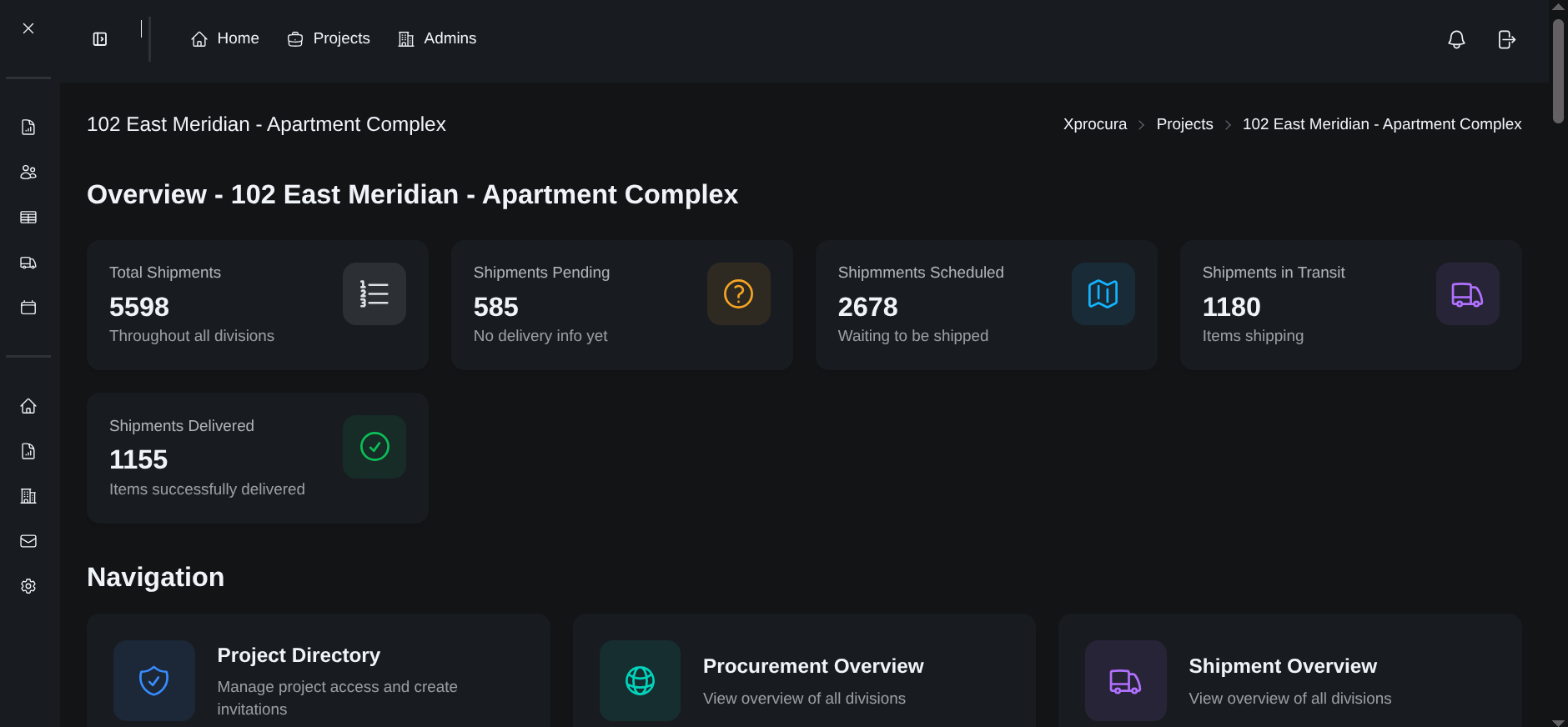
Task: Open the mail envelope sidebar icon
Action: click(x=28, y=541)
